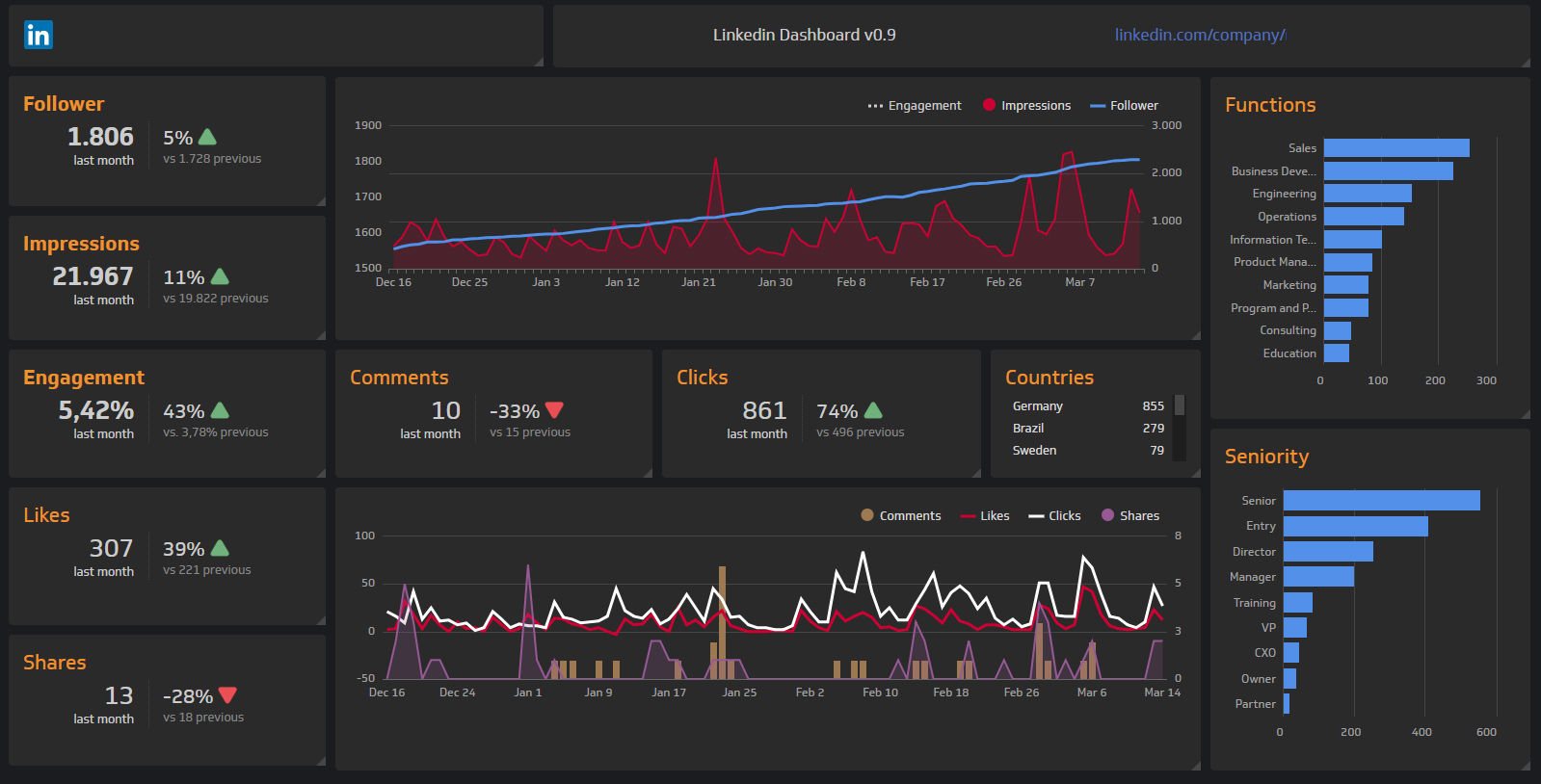This screenshot has width=1541, height=784.
Task: Click the LinkedIn logo icon
Action: pos(39,35)
